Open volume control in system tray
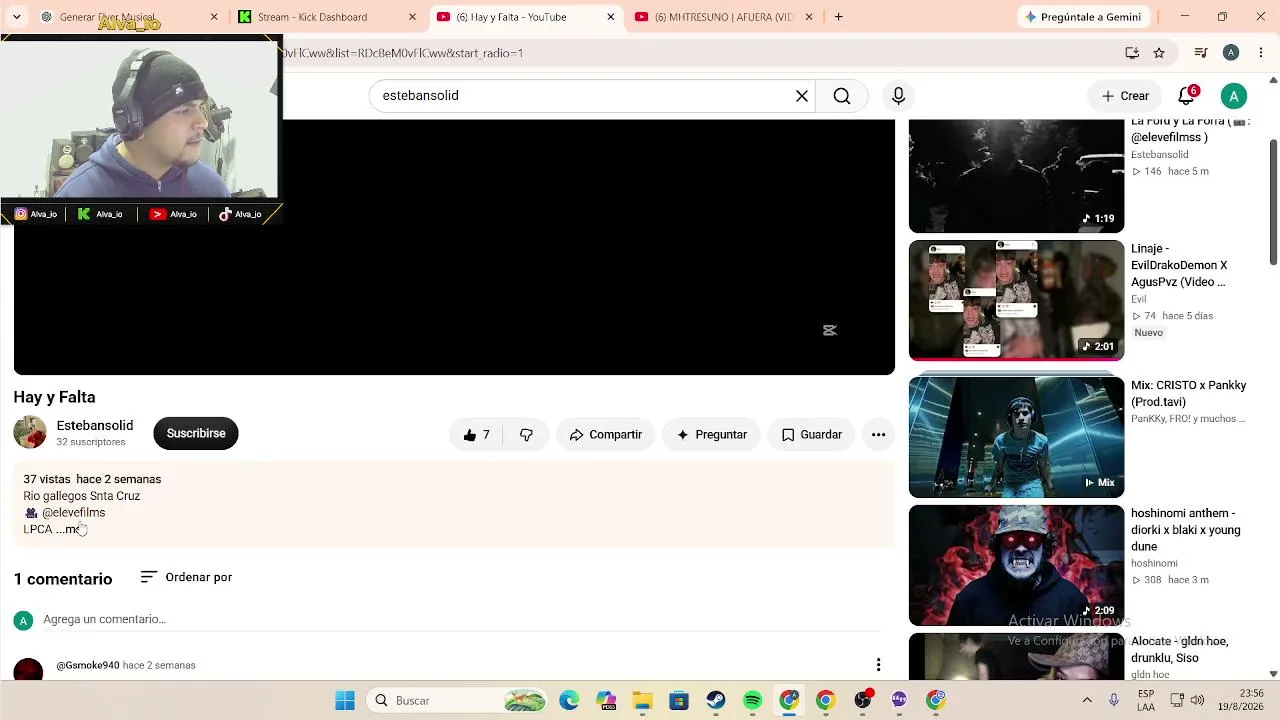 1197,700
